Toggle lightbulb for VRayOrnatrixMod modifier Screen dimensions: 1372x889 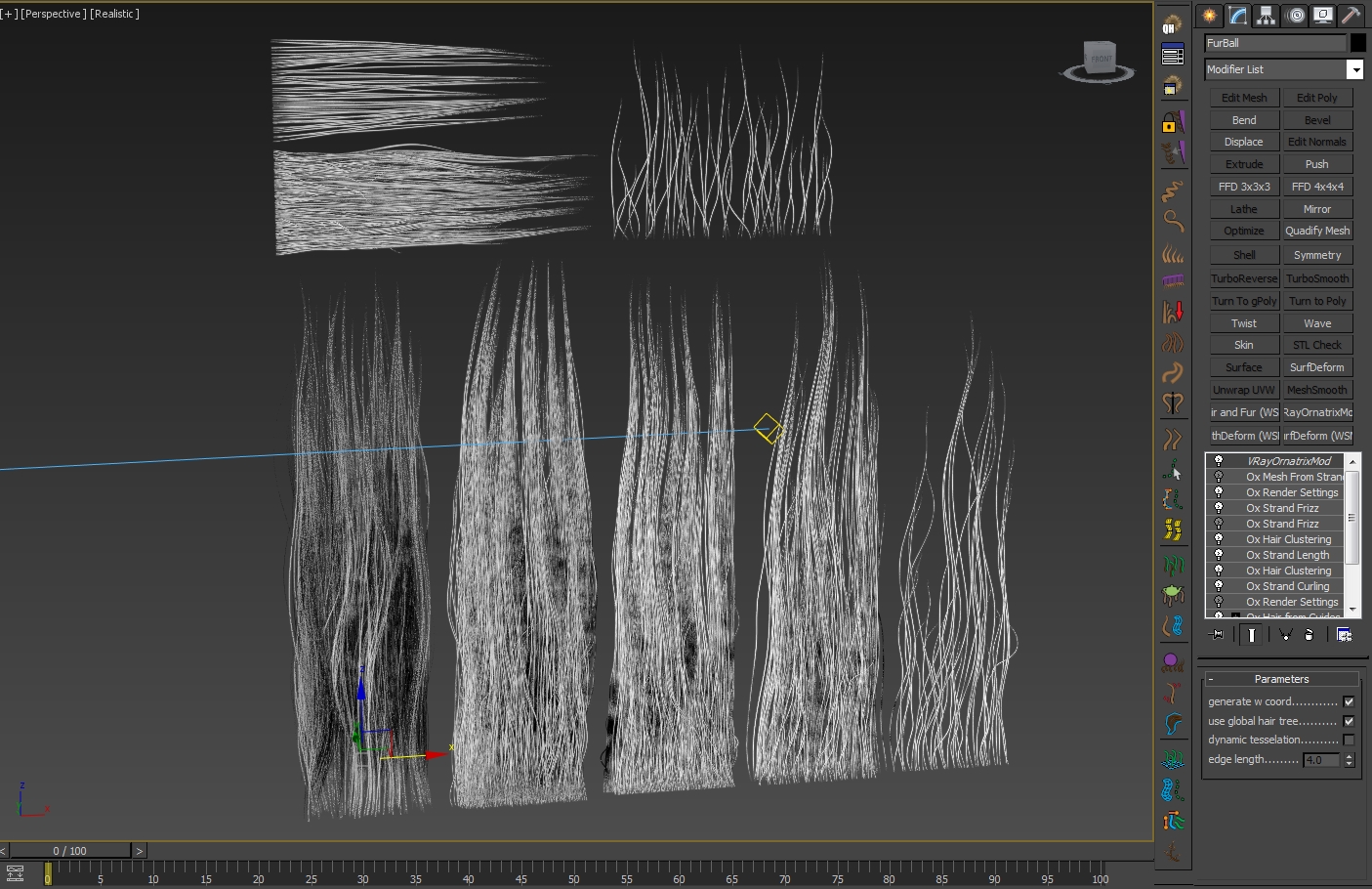point(1219,460)
